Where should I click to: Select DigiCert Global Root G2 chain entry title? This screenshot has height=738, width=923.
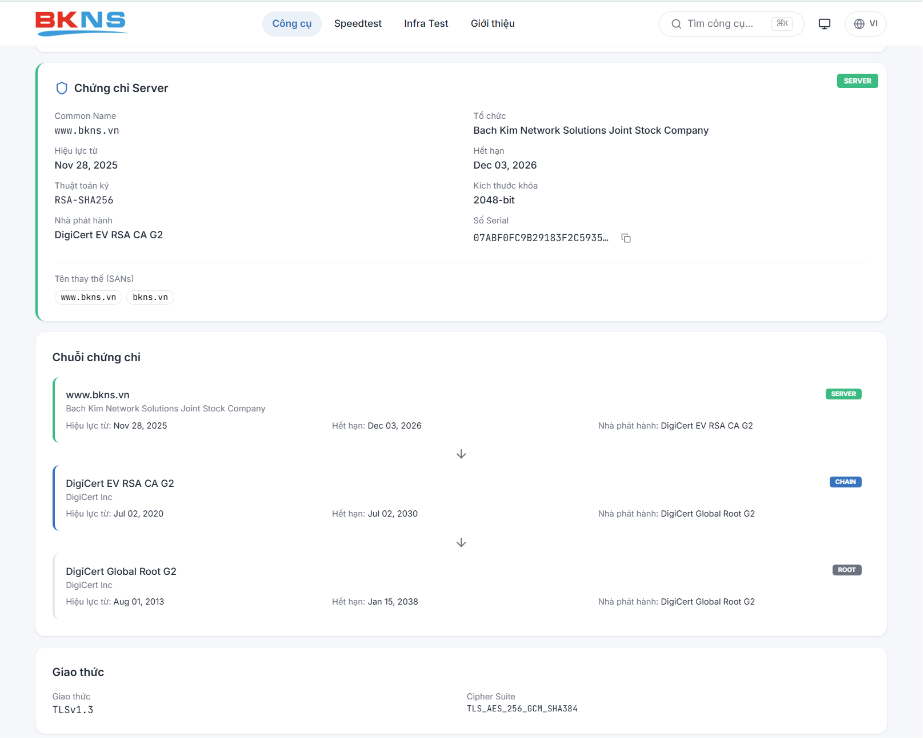point(121,571)
